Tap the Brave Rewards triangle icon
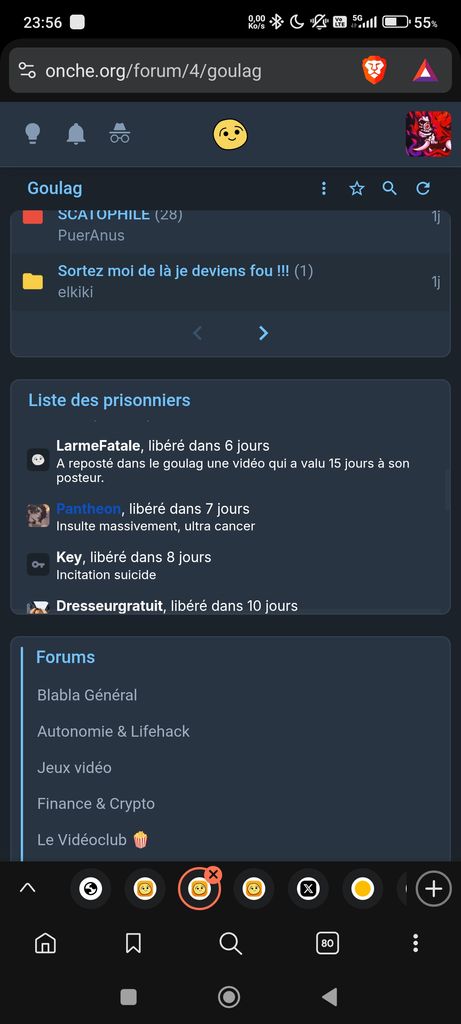Viewport: 461px width, 1024px height. tap(425, 70)
